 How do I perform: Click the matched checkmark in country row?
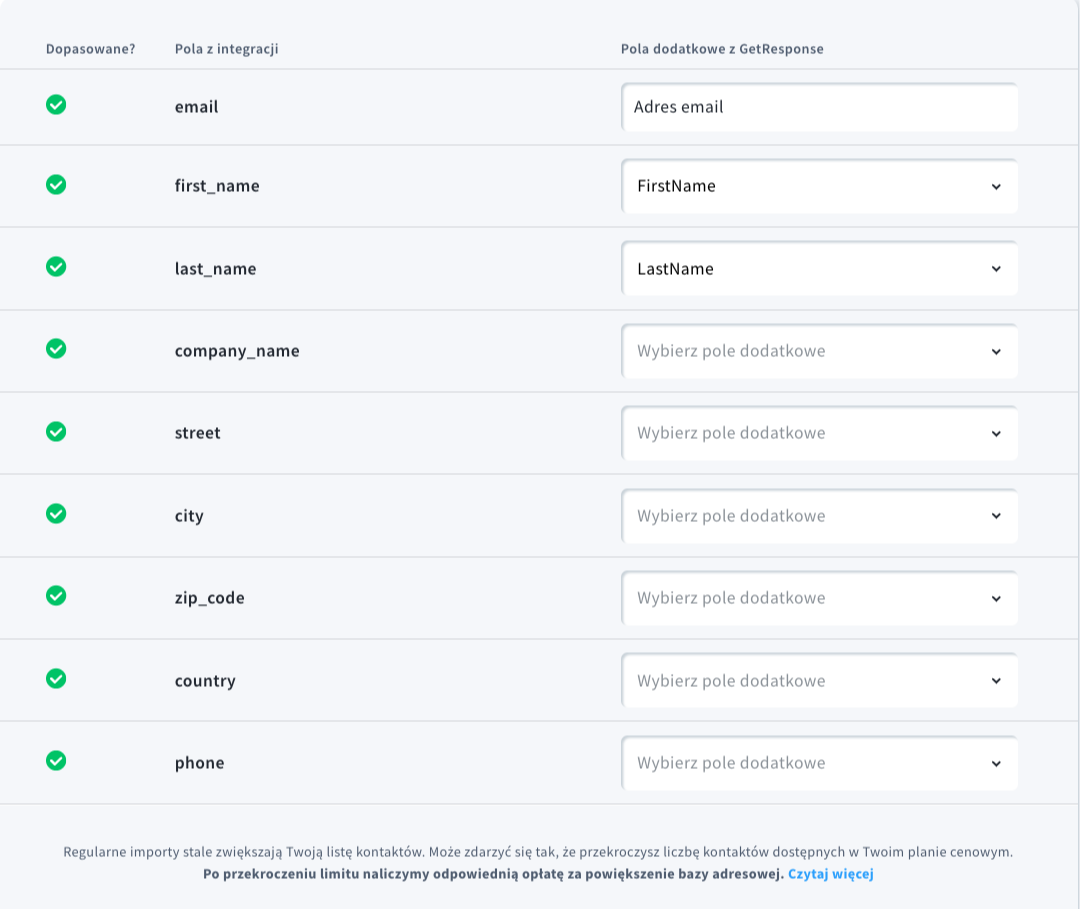[56, 678]
